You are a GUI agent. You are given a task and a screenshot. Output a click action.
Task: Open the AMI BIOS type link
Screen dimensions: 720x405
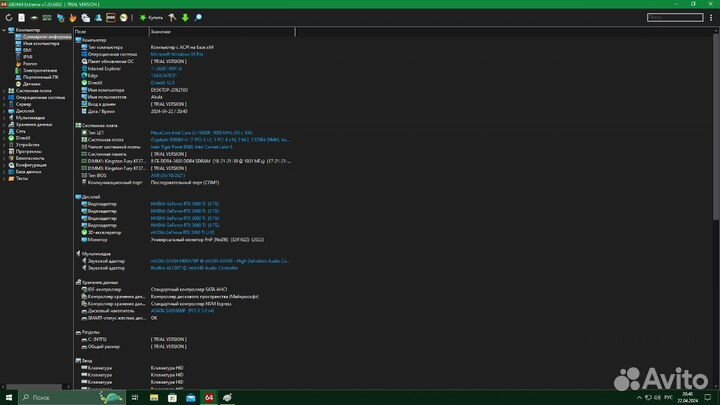(x=168, y=175)
